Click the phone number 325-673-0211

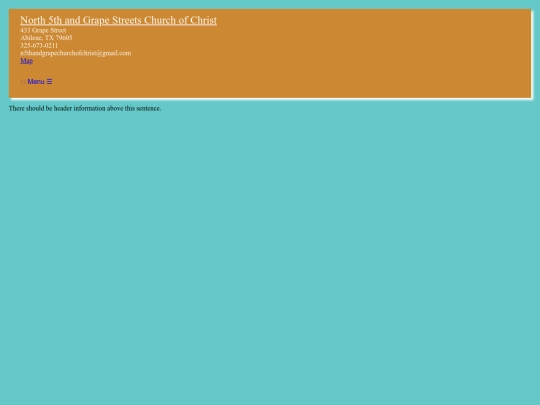pyautogui.click(x=39, y=45)
